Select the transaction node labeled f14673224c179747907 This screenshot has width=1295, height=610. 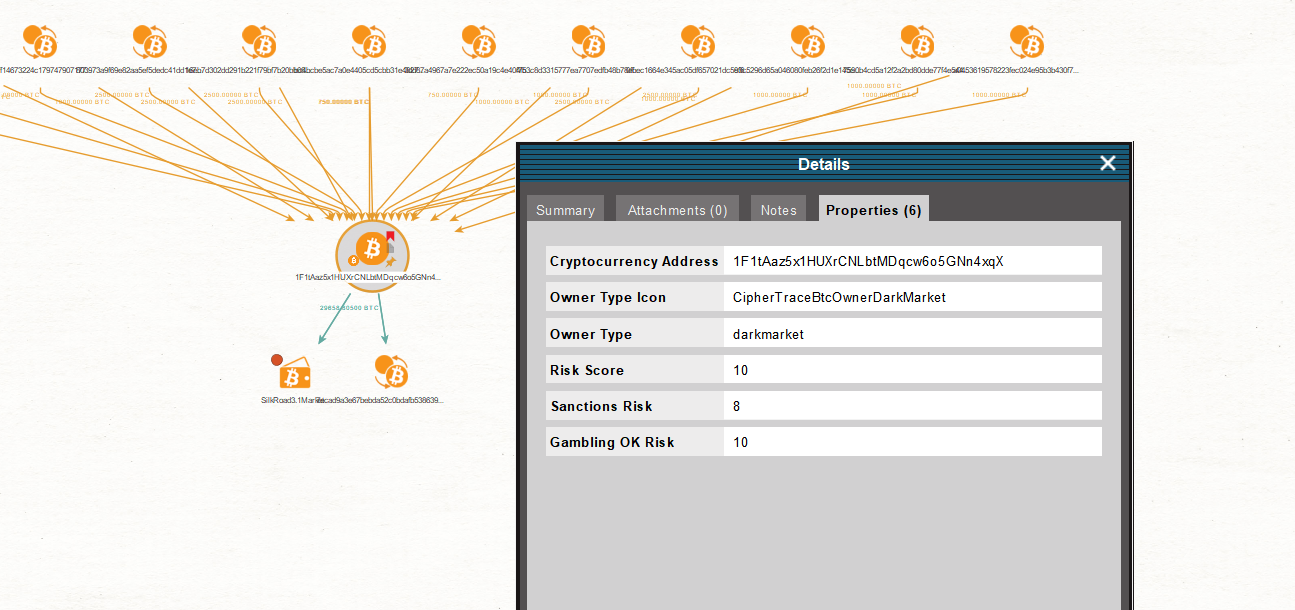41,42
